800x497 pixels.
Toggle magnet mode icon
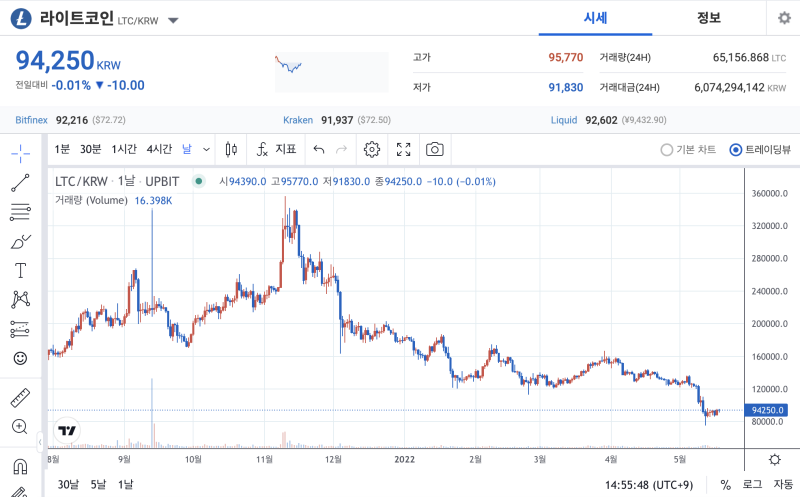point(20,466)
